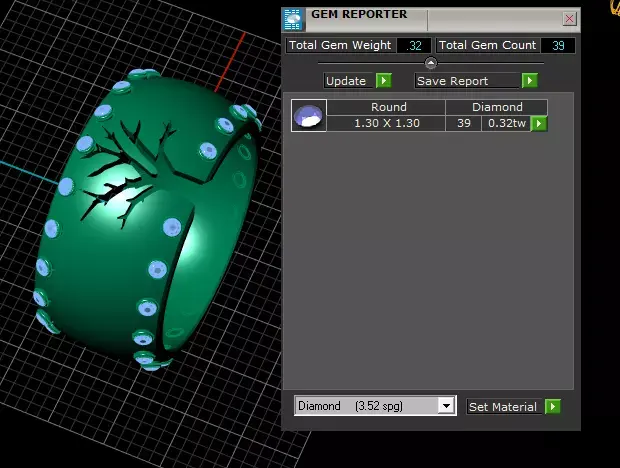Select the round gem thumbnail

[x=308, y=115]
